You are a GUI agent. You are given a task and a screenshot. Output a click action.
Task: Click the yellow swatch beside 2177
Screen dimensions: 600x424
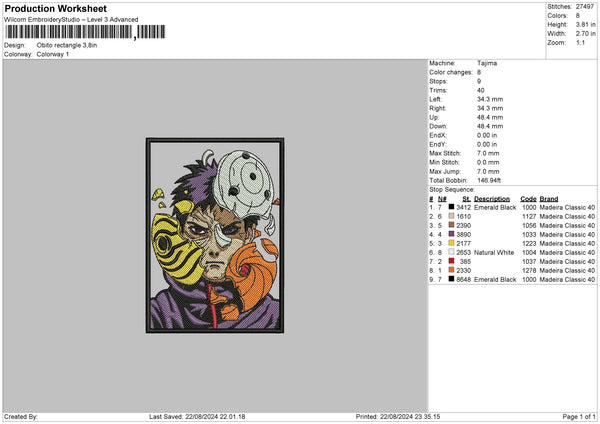click(452, 243)
